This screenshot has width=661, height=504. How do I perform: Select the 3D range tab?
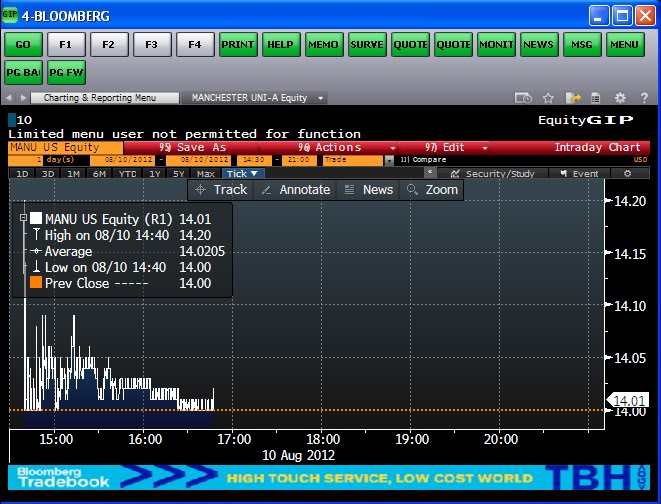(x=48, y=174)
